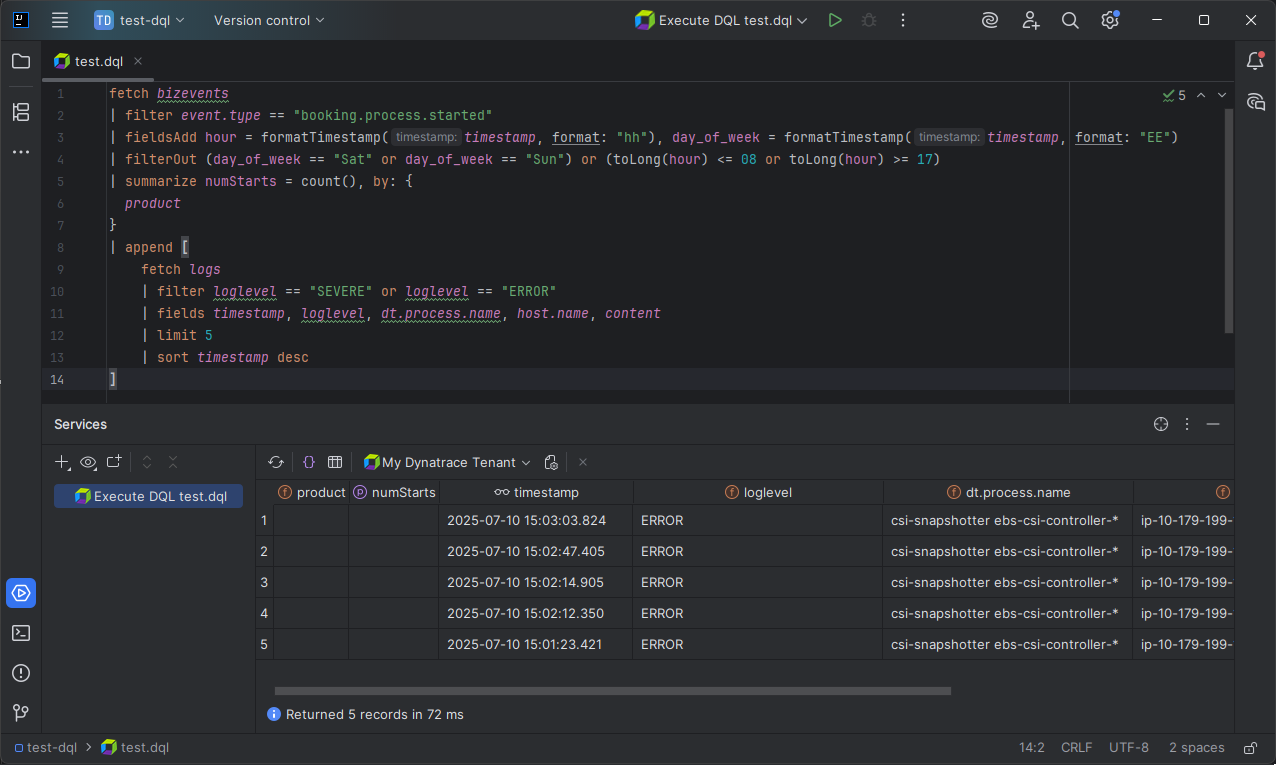Viewport: 1276px width, 765px height.
Task: Click the UTF-8 encoding indicator
Action: click(1129, 748)
